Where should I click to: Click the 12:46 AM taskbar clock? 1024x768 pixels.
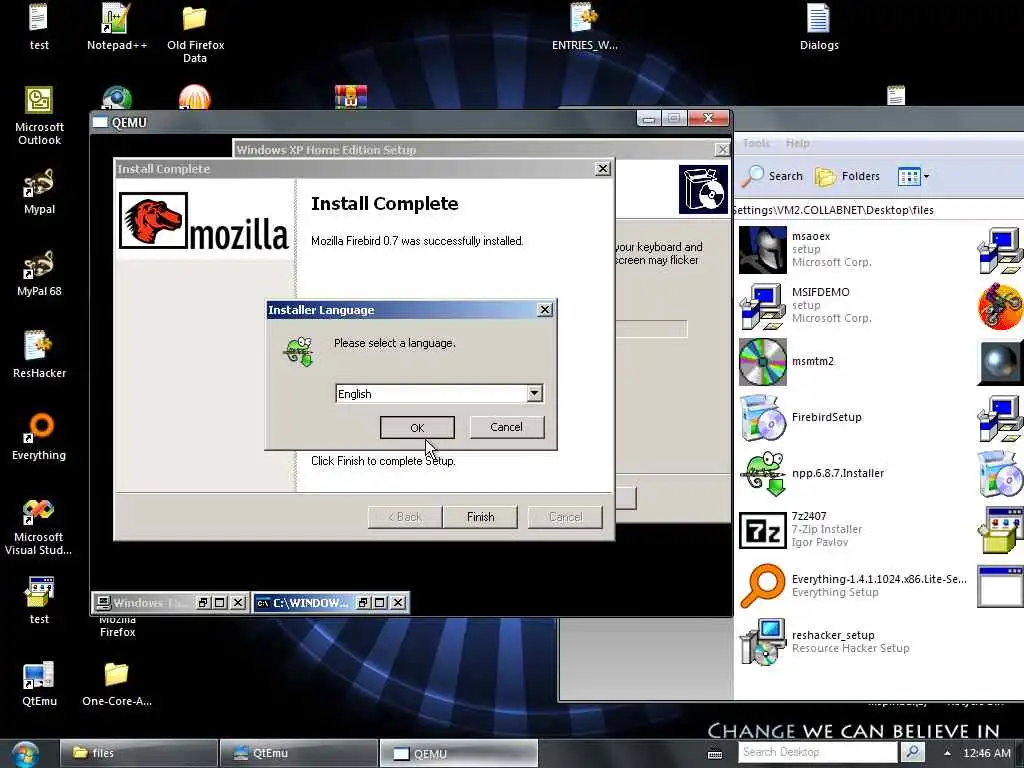(986, 753)
